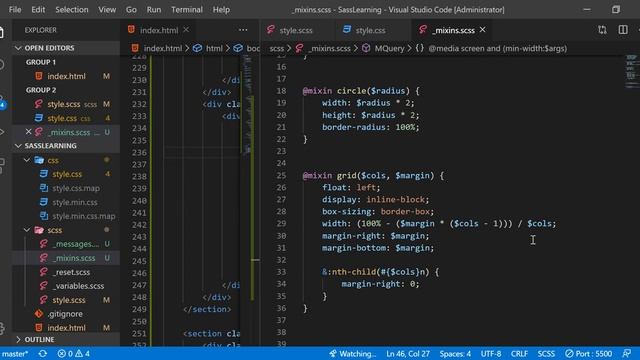
Task: Open the _variables.scss file
Action: (67, 286)
